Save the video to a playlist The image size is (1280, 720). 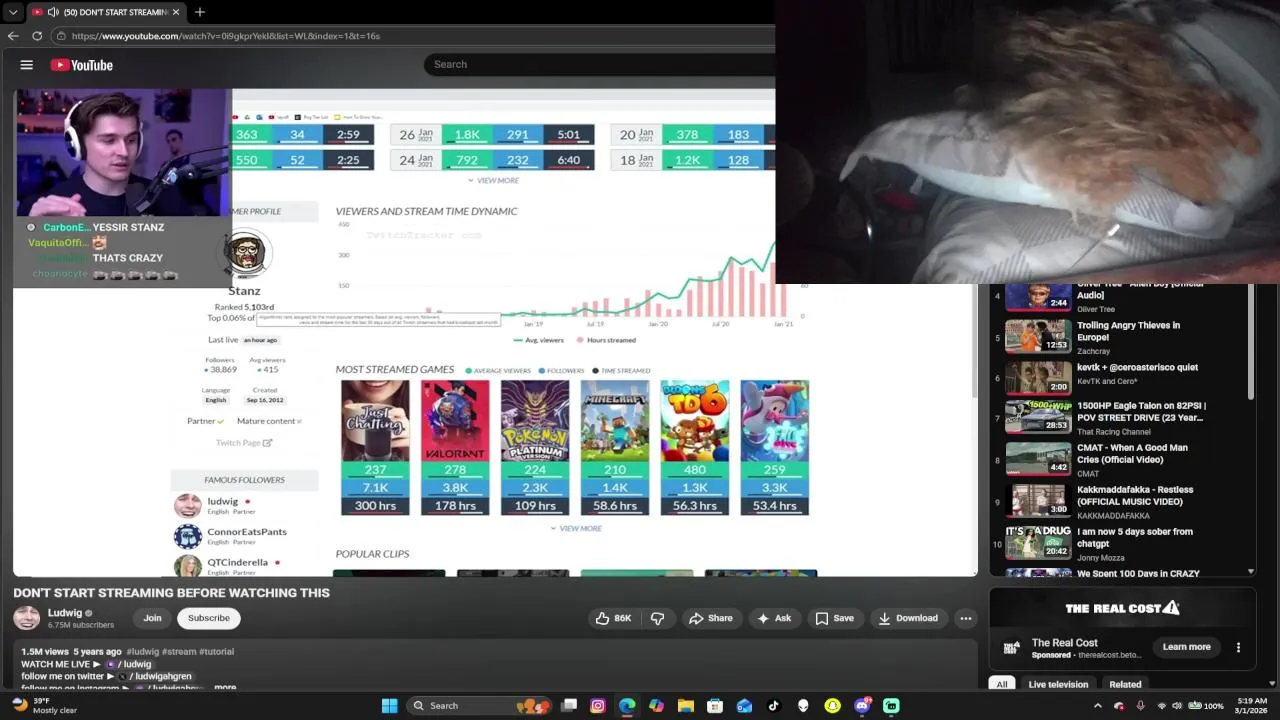(834, 618)
